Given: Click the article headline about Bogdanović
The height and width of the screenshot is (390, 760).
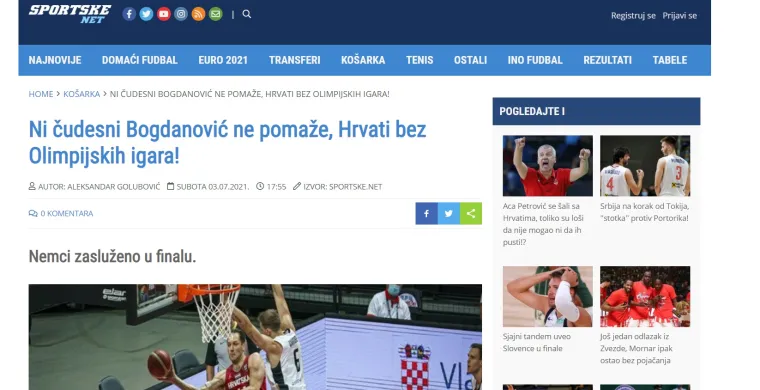Looking at the screenshot, I should (227, 143).
